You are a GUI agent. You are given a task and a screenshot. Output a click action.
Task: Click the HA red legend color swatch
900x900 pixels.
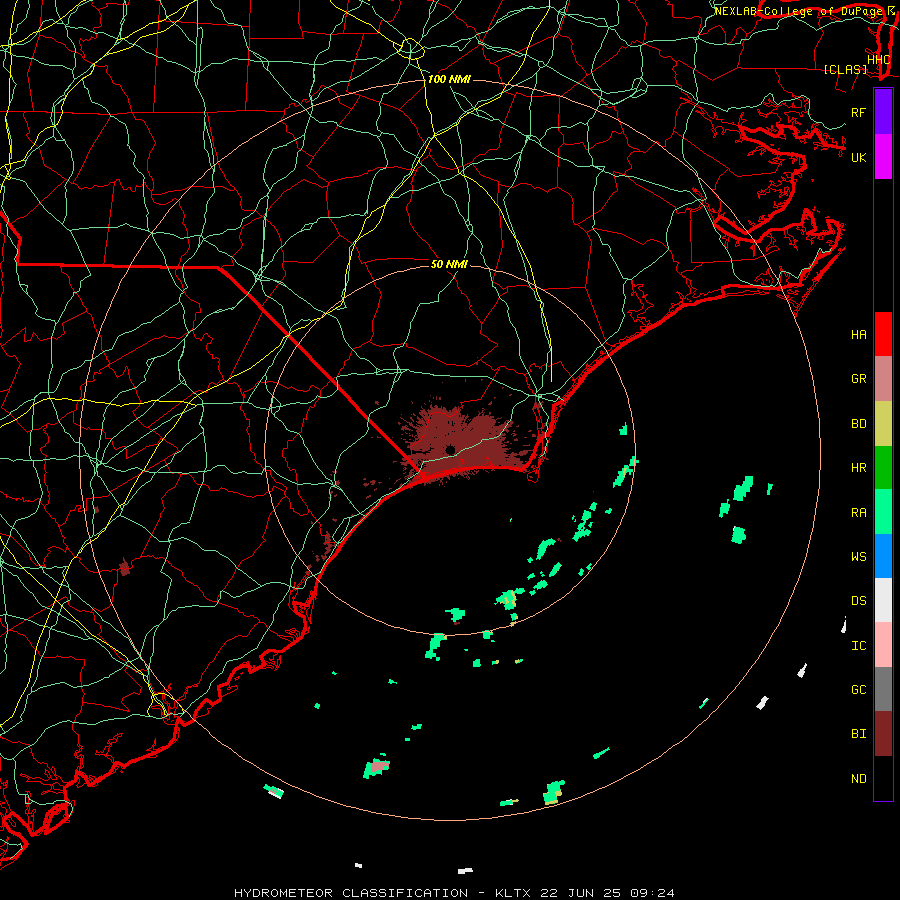[x=883, y=334]
